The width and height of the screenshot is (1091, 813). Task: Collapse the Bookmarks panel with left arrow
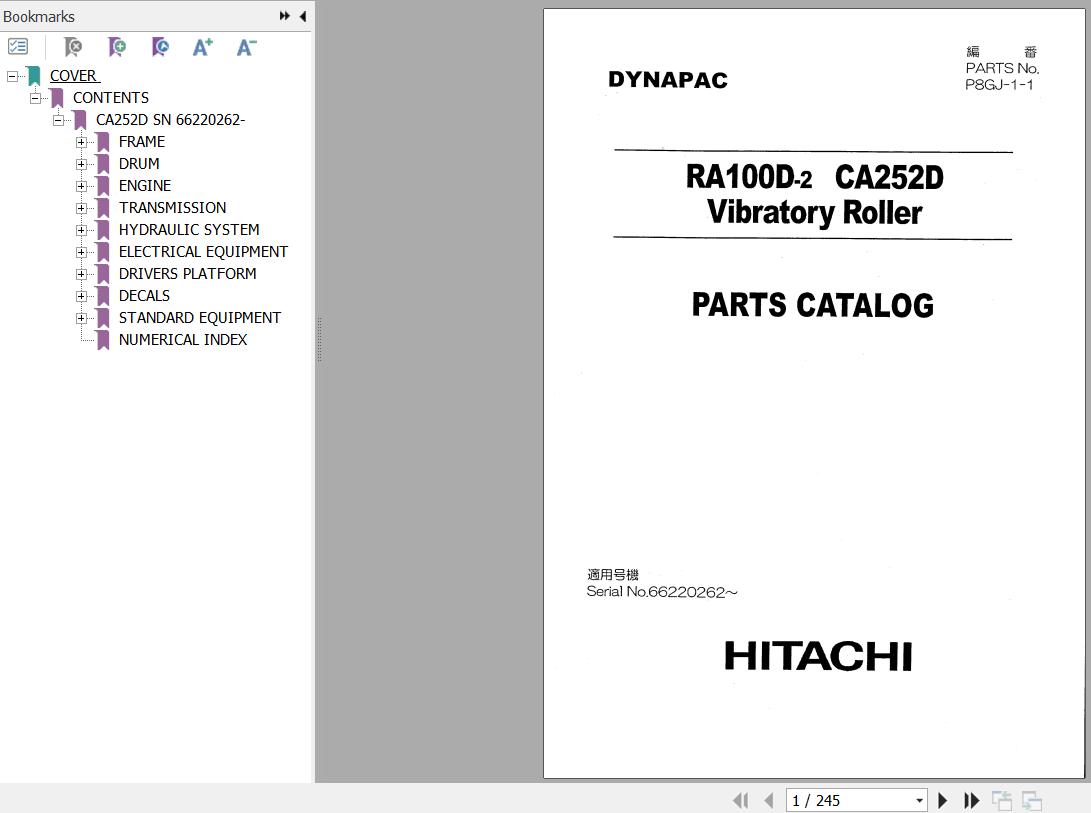[x=303, y=16]
